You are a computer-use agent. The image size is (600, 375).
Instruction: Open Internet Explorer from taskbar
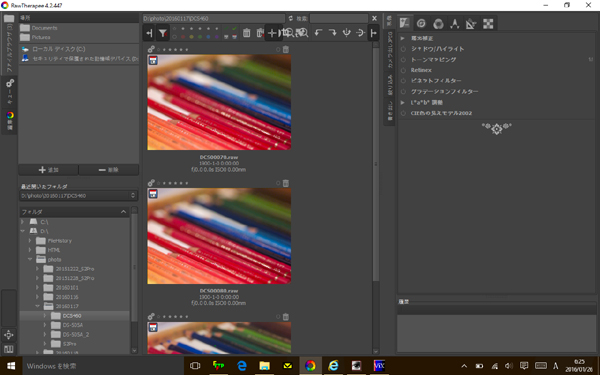[333, 366]
